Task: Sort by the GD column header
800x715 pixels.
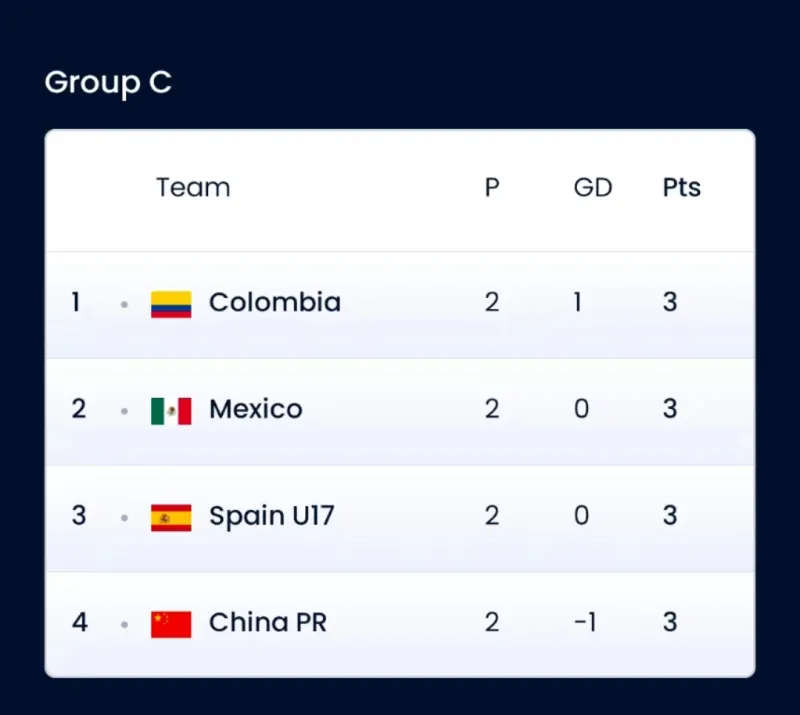Action: point(592,188)
